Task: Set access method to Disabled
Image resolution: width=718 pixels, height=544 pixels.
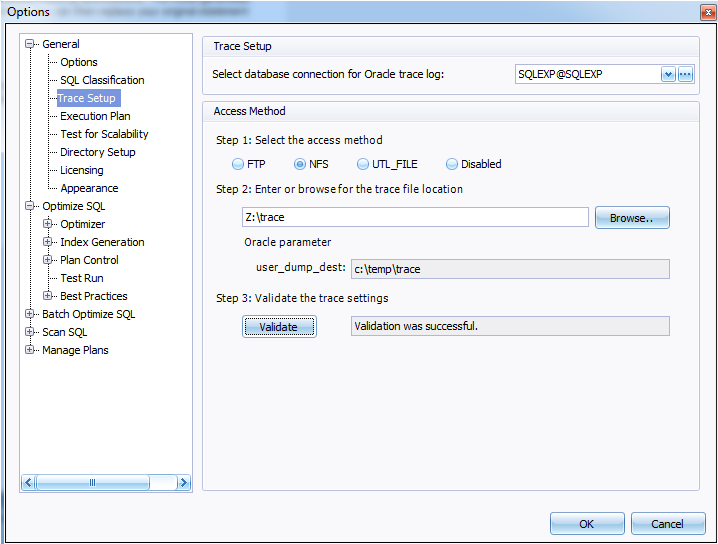Action: 452,164
